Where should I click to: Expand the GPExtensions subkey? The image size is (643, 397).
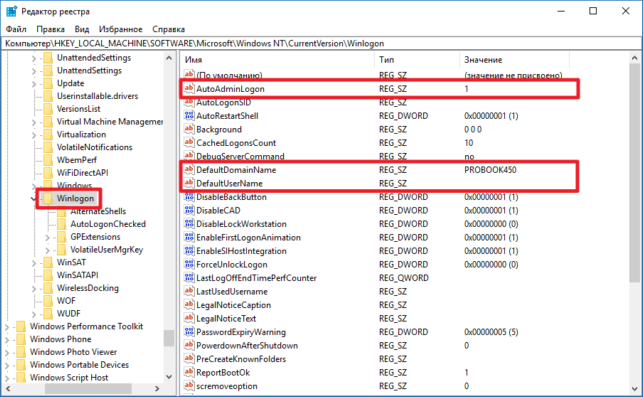click(x=48, y=237)
